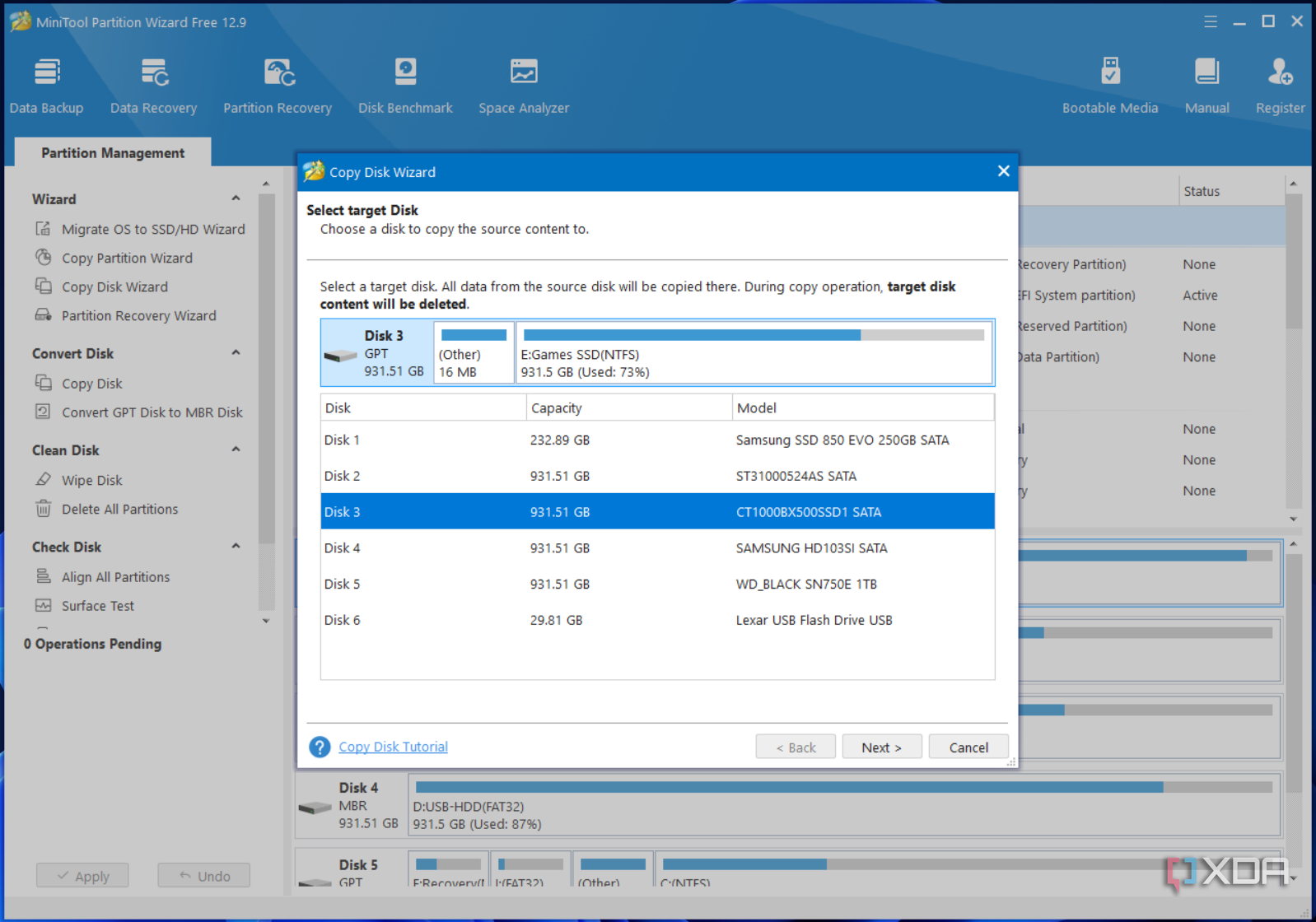This screenshot has height=922, width=1316.
Task: Click the Undo button
Action: pyautogui.click(x=204, y=876)
